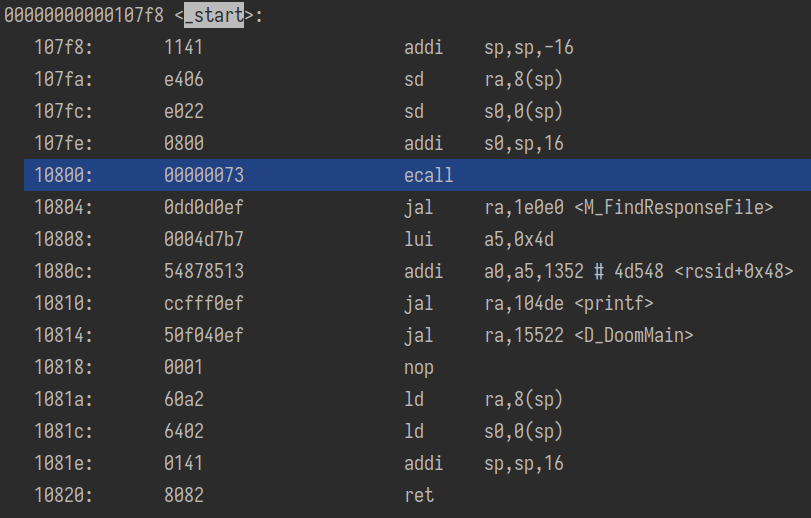Click opcode 1141
Image resolution: width=811 pixels, height=518 pixels.
point(184,47)
